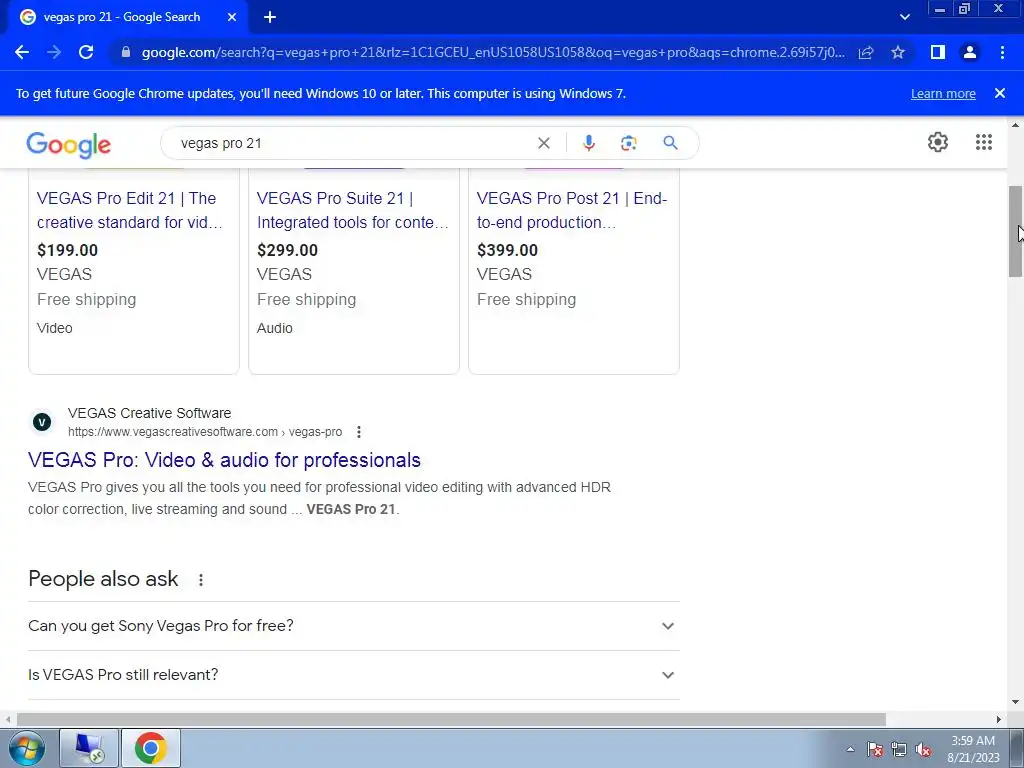This screenshot has width=1024, height=768.
Task: Click the vegascreativesoftware.com URL text
Action: click(x=205, y=432)
